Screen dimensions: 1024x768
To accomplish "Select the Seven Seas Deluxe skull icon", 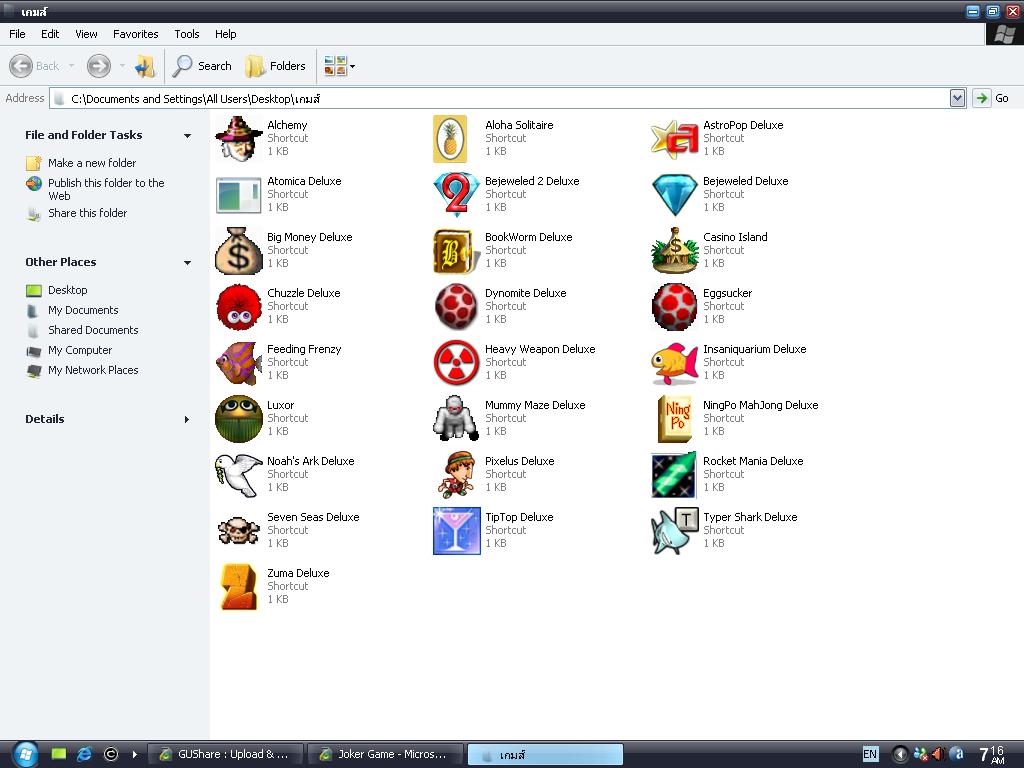I will 238,532.
